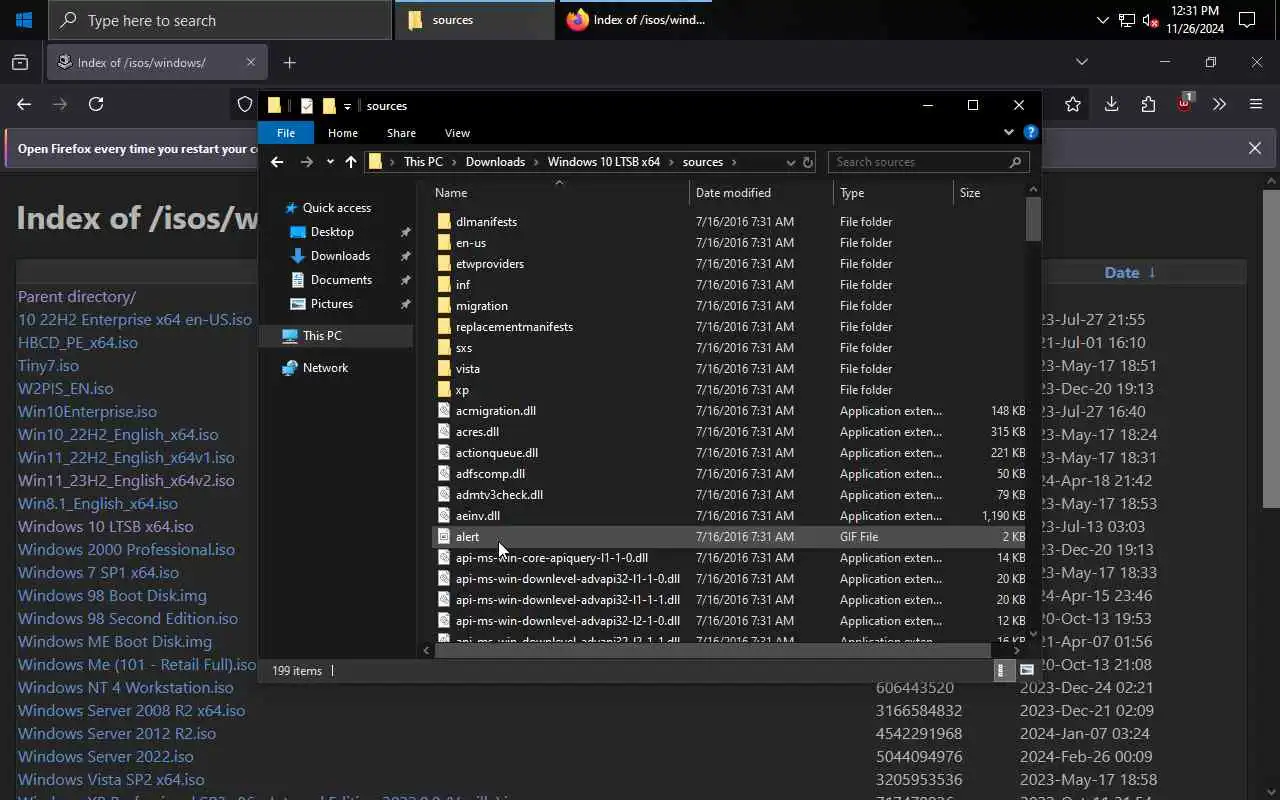Open Windows 2000 Professional.iso link
The height and width of the screenshot is (800, 1280).
[x=126, y=549]
